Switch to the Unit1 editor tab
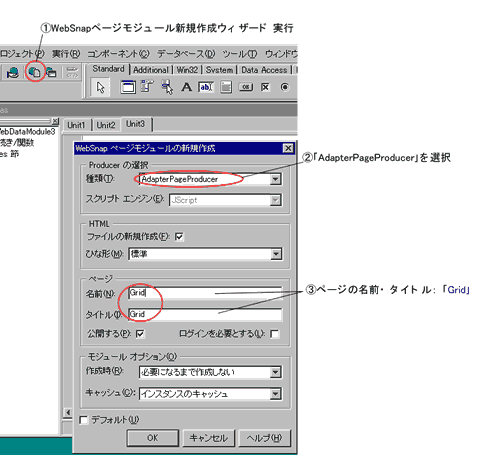 click(76, 125)
